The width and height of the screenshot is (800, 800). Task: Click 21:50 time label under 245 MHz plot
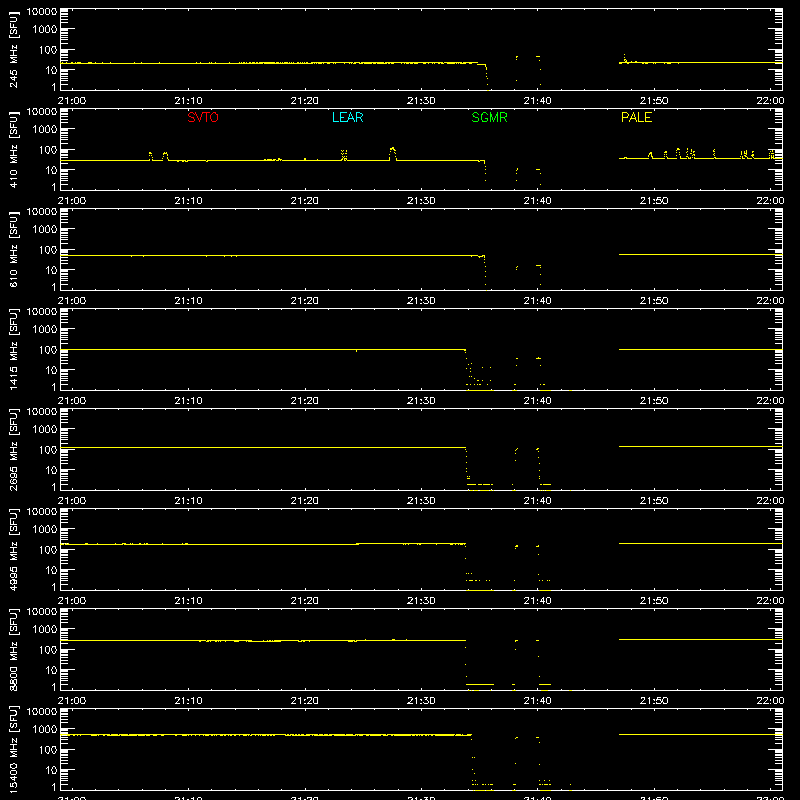654,101
